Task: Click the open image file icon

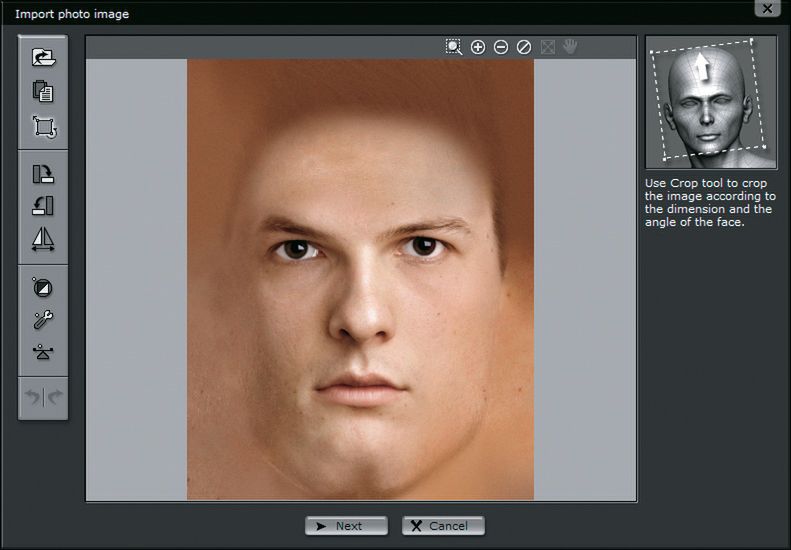Action: coord(43,58)
